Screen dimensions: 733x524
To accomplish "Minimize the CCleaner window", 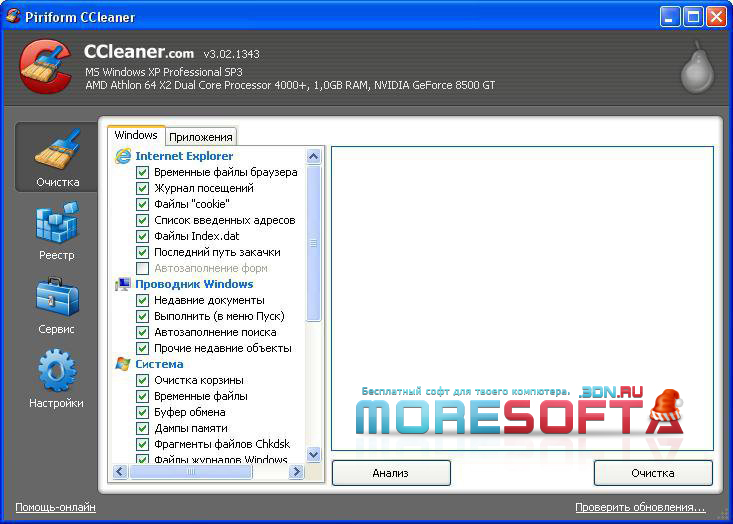I will [670, 17].
